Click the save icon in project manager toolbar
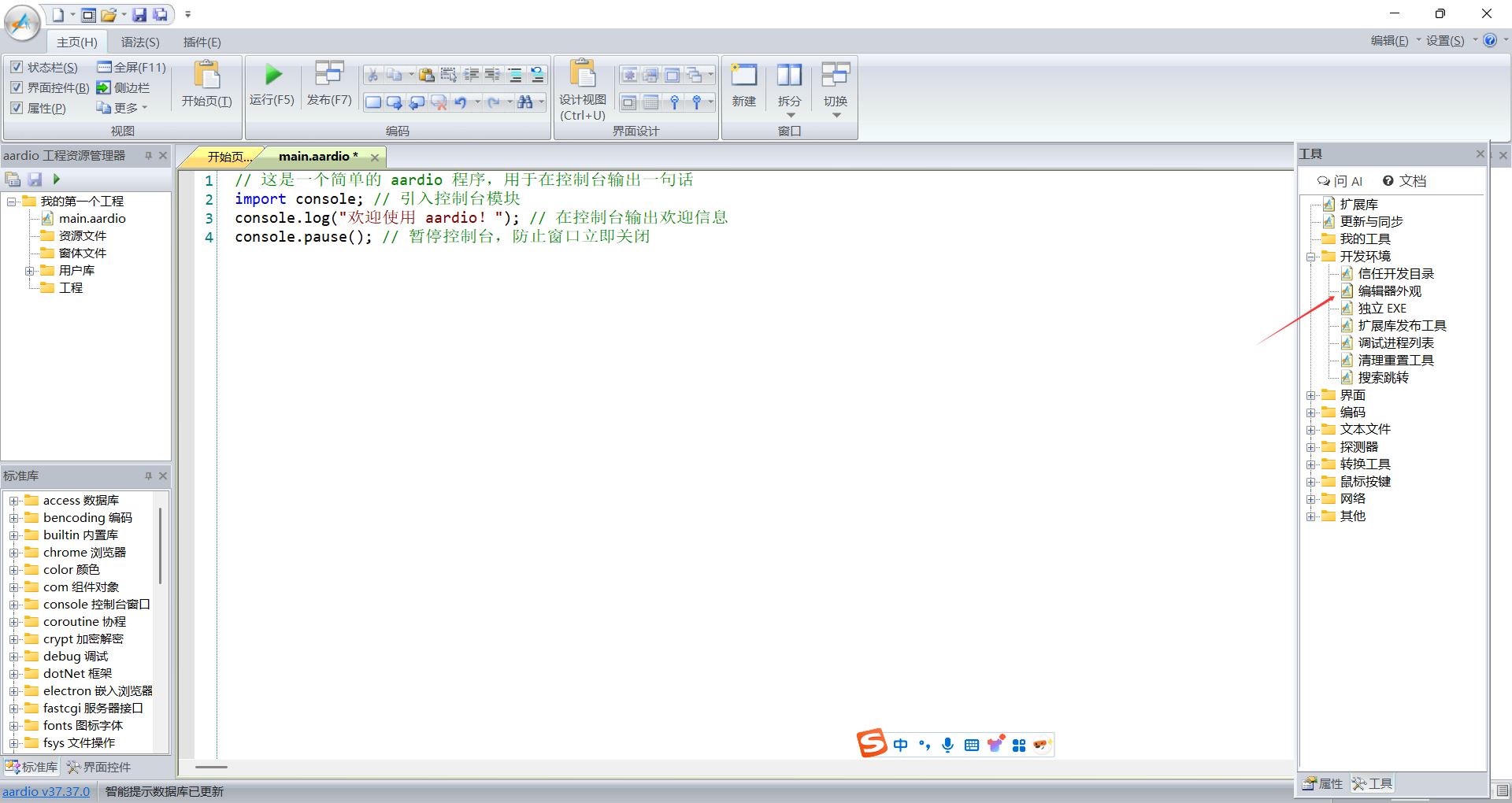Image resolution: width=1512 pixels, height=803 pixels. 35,179
